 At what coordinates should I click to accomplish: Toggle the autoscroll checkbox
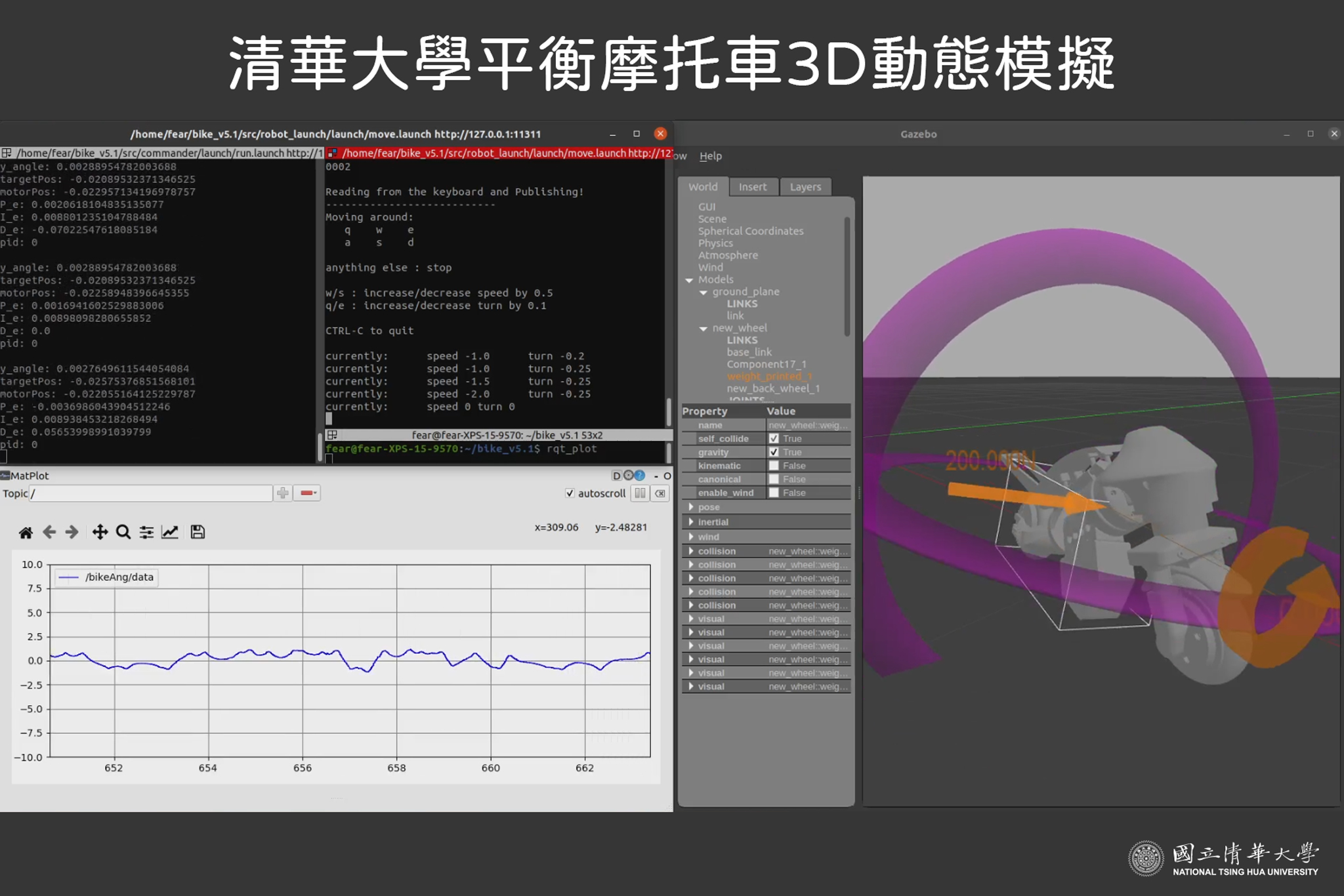[x=570, y=493]
